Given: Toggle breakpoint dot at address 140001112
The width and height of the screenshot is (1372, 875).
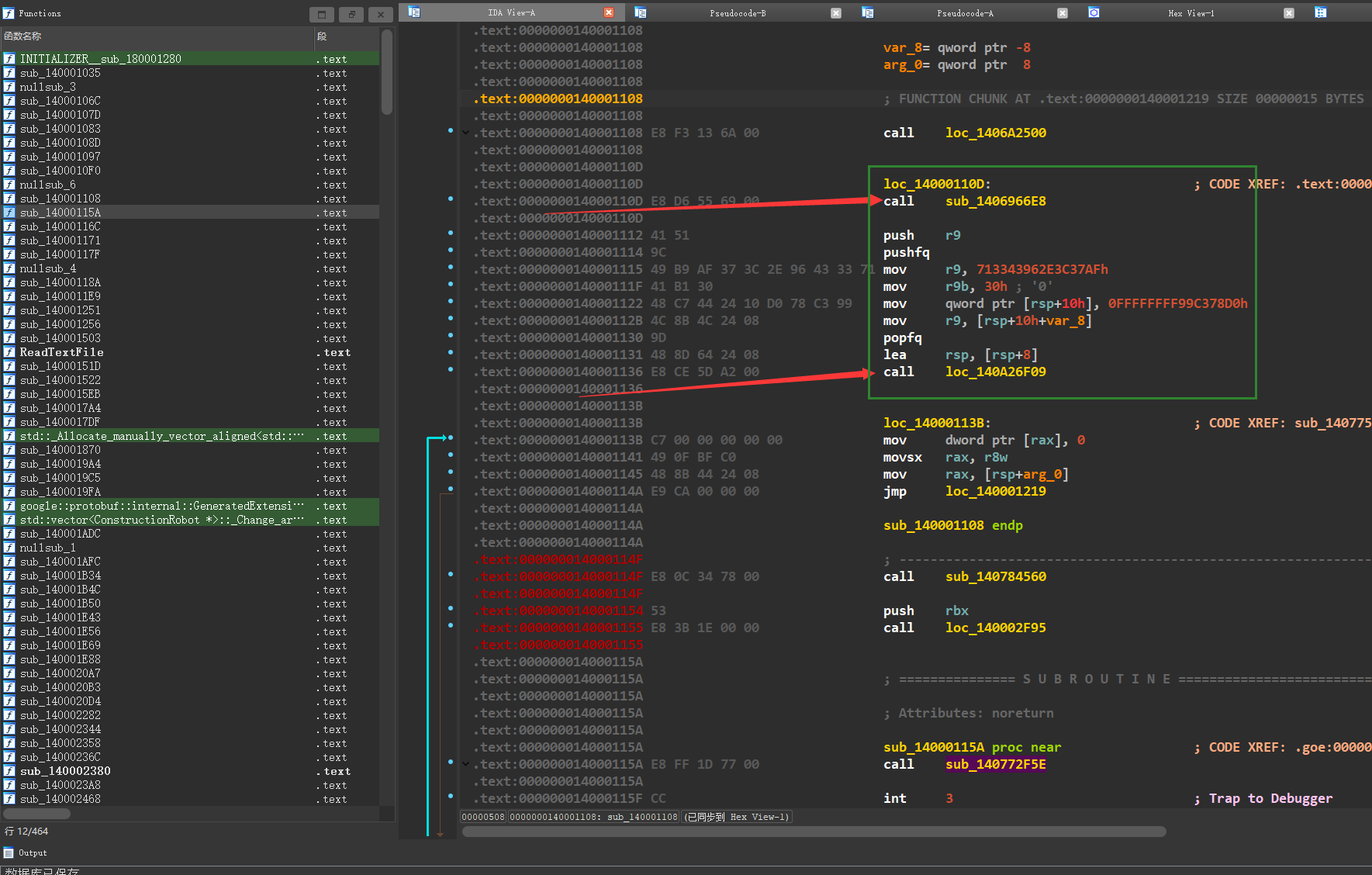Looking at the screenshot, I should pyautogui.click(x=451, y=233).
